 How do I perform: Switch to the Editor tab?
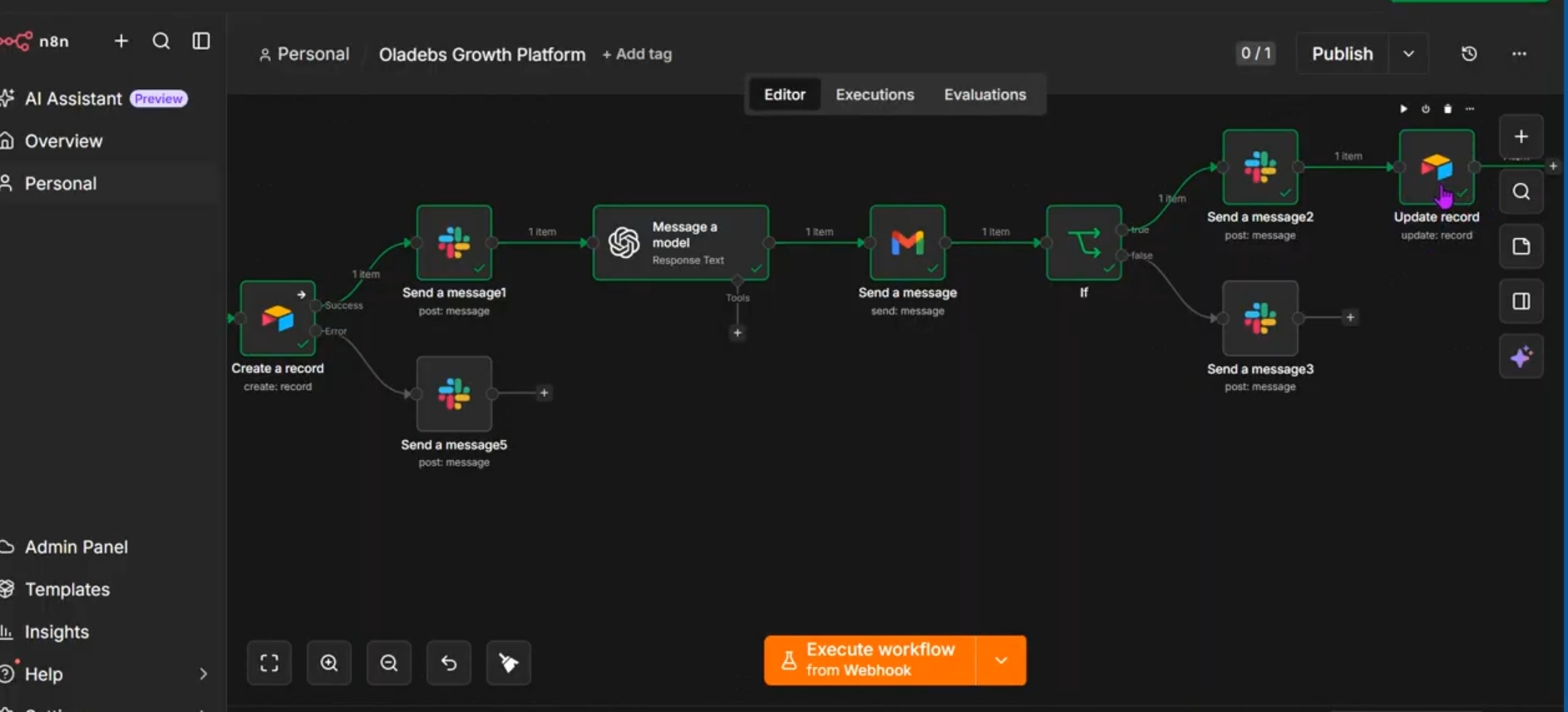pos(785,94)
